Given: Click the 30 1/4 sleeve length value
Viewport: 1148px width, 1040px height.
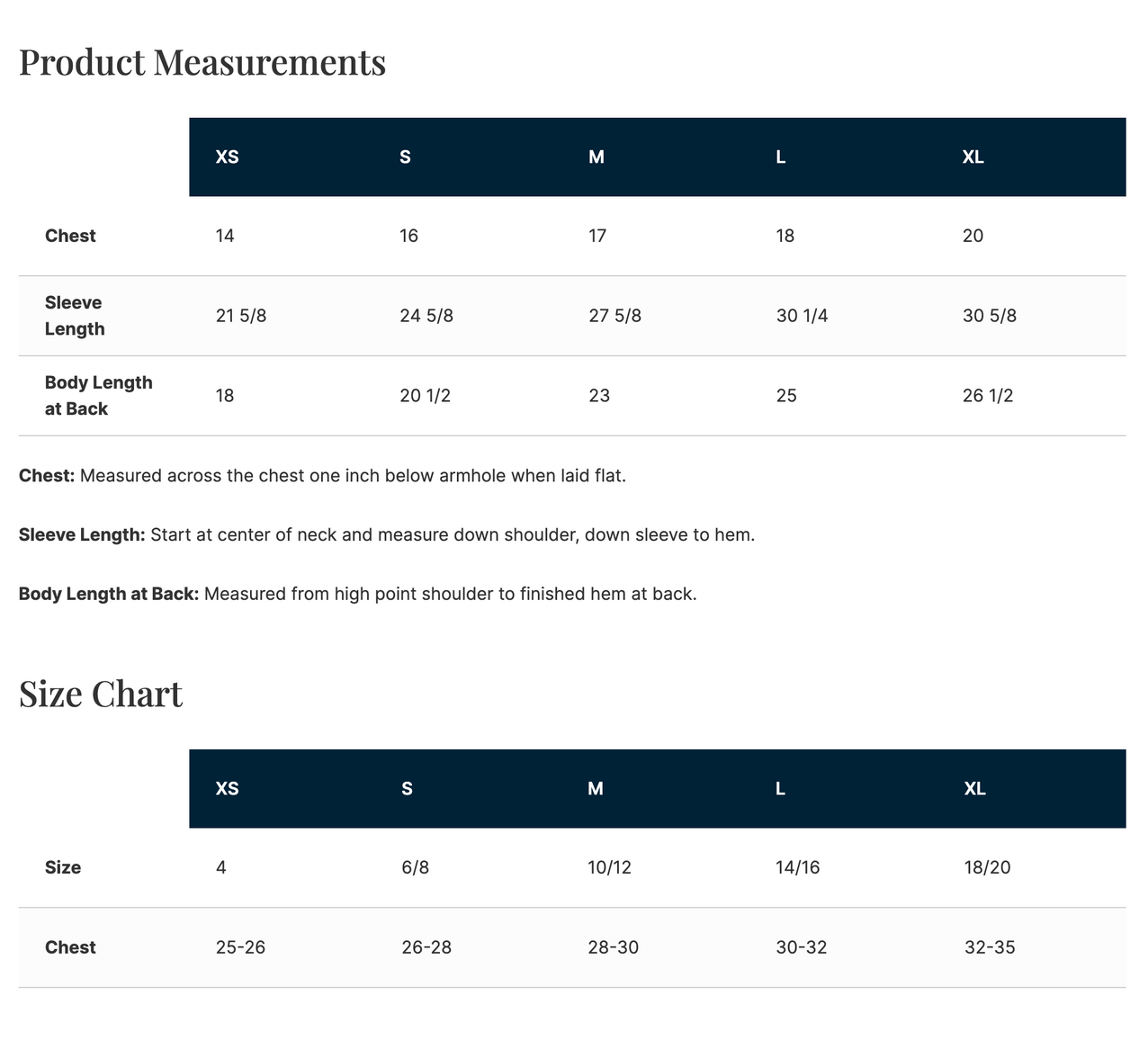Looking at the screenshot, I should coord(802,316).
